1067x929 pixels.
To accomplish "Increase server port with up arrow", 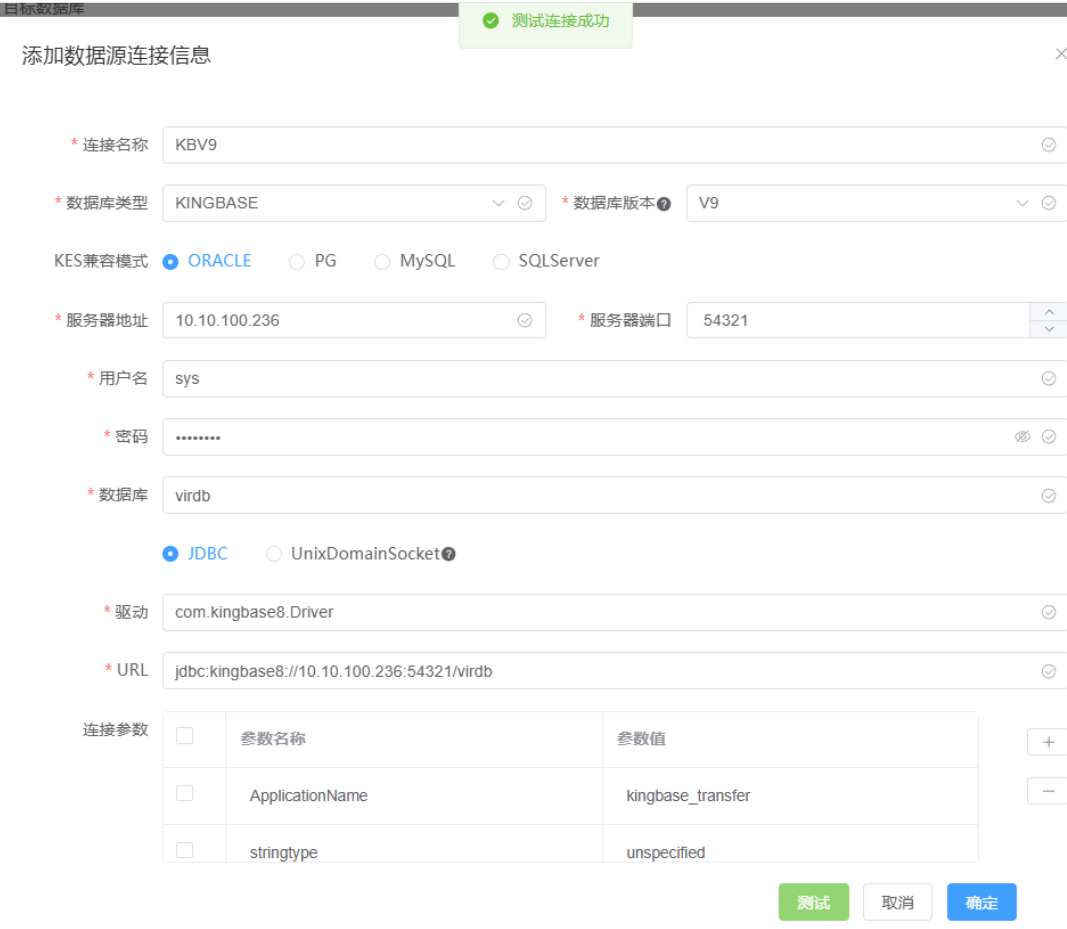I will coord(1048,311).
